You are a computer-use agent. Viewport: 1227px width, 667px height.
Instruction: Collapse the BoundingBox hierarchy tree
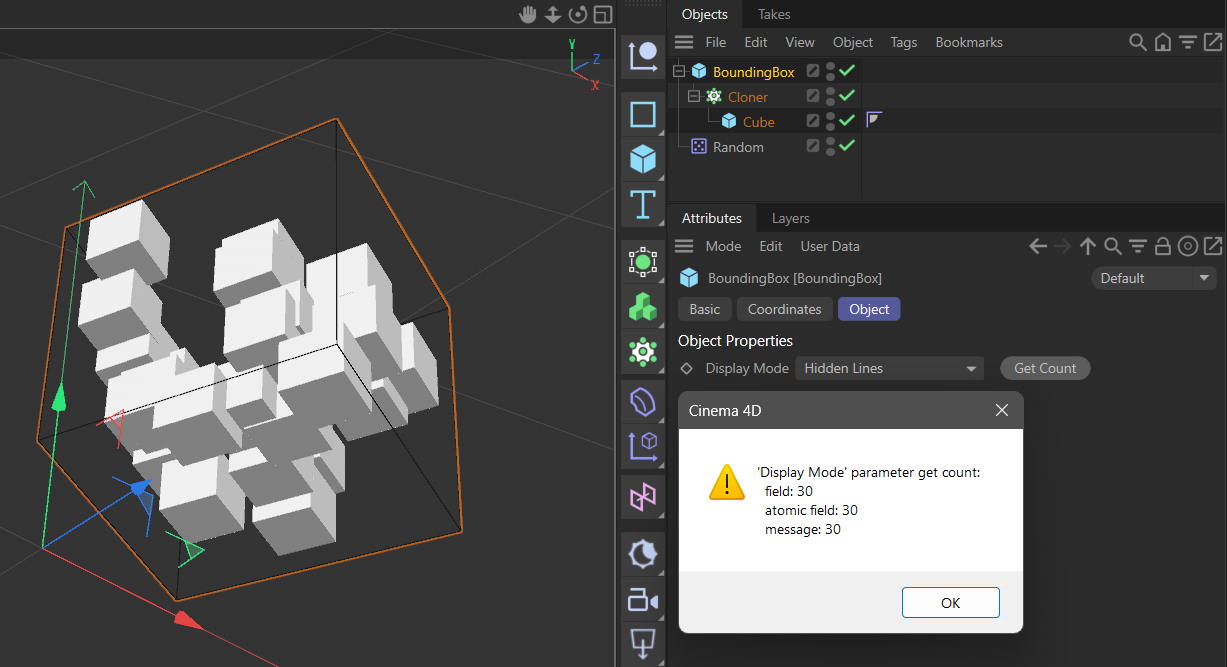click(x=679, y=72)
